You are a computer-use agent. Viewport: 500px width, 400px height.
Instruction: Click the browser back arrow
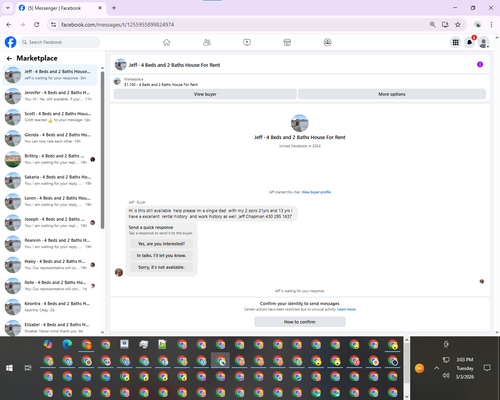point(9,24)
